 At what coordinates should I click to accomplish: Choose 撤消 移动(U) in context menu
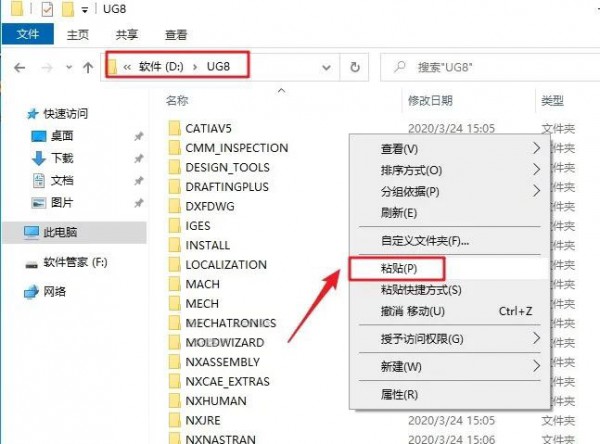450,311
